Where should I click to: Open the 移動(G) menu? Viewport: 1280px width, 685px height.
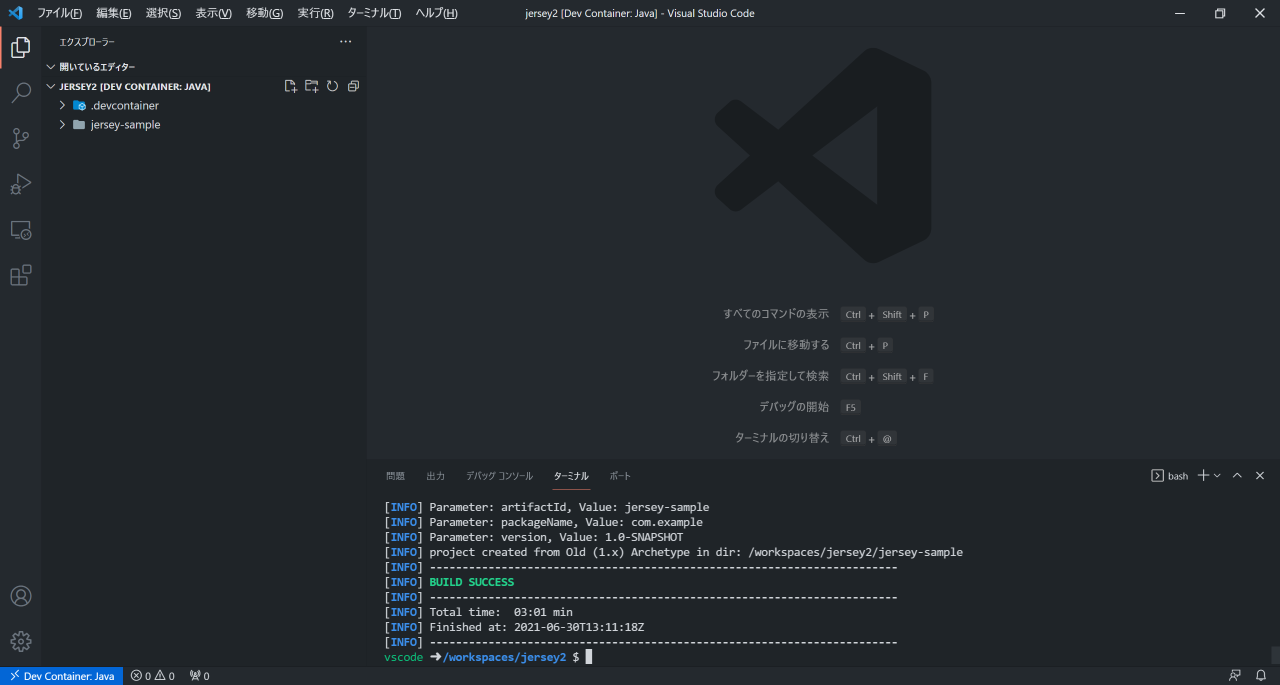tap(264, 13)
